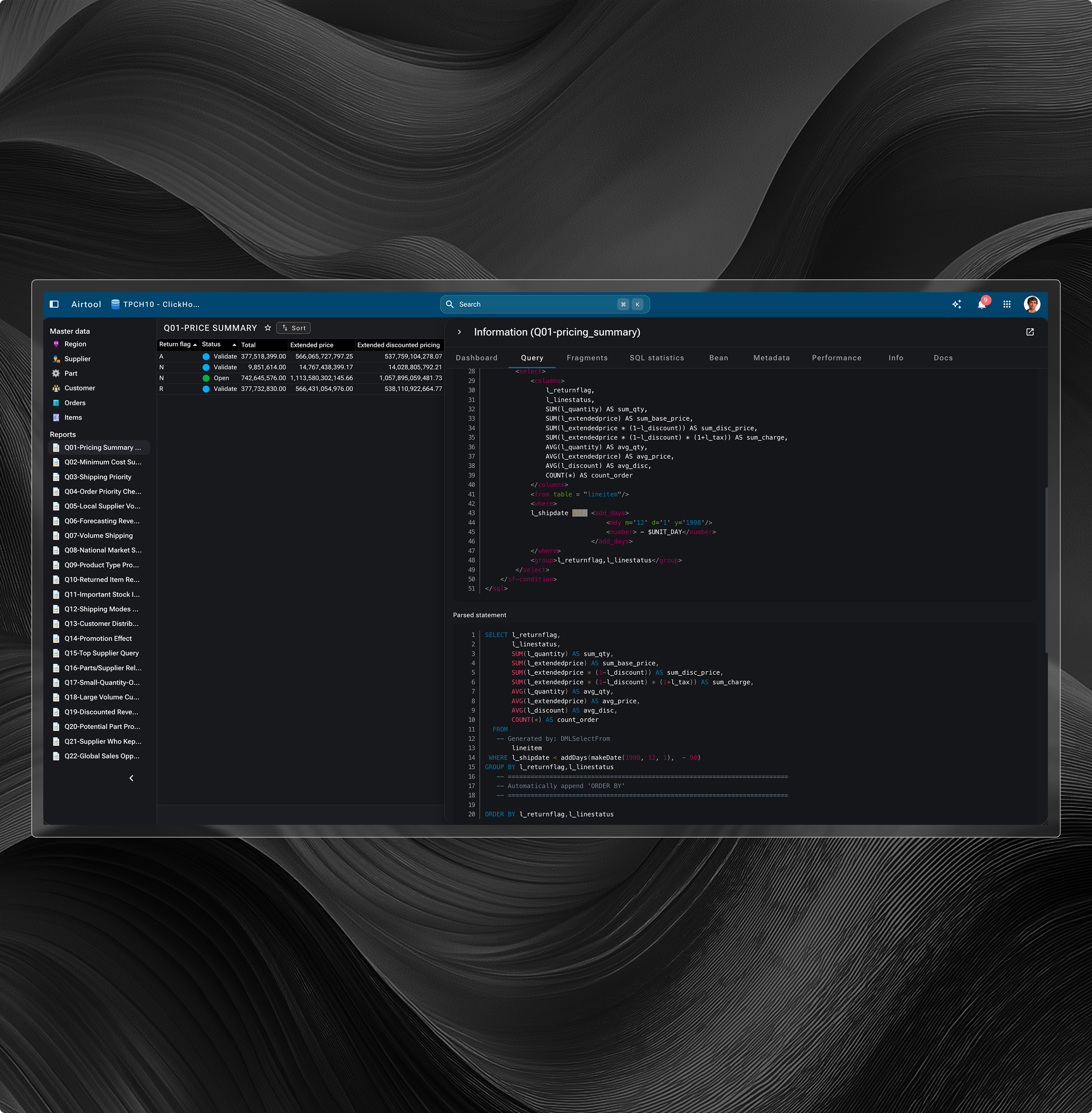Open the AI sparkle assistant icon
The height and width of the screenshot is (1113, 1092).
pos(956,304)
